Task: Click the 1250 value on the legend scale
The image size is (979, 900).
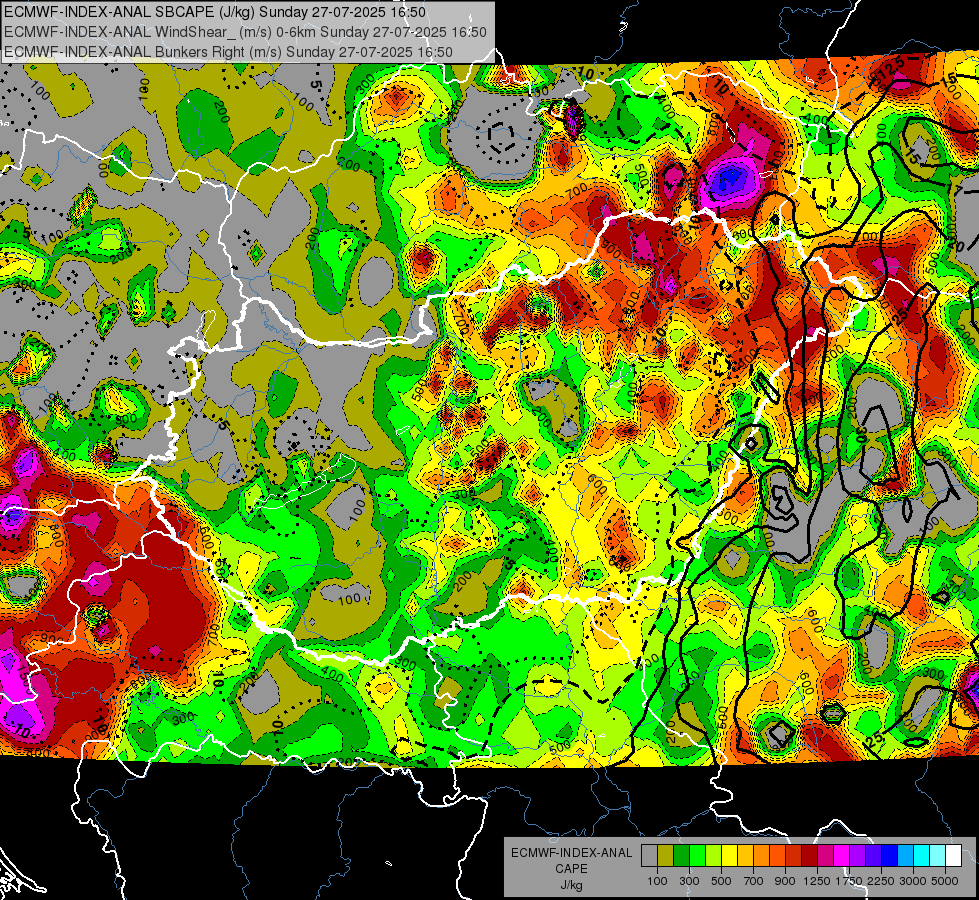Action: tap(817, 881)
